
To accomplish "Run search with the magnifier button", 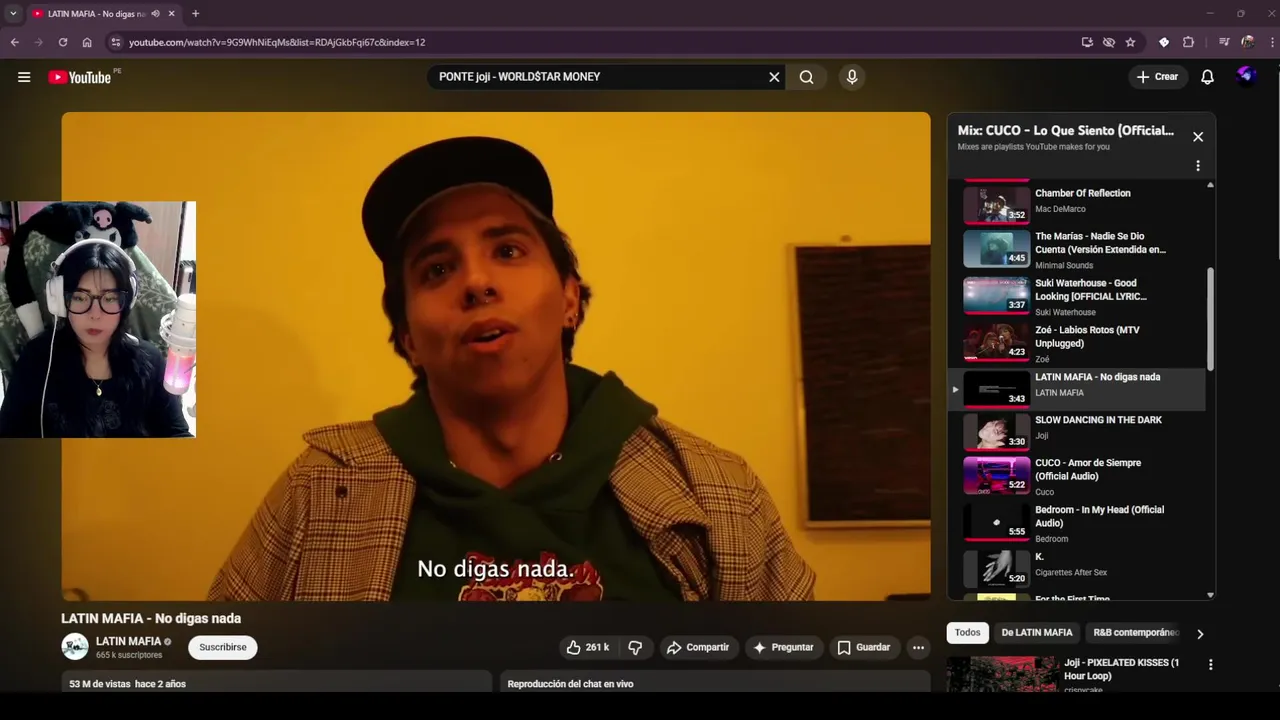I will (x=806, y=77).
